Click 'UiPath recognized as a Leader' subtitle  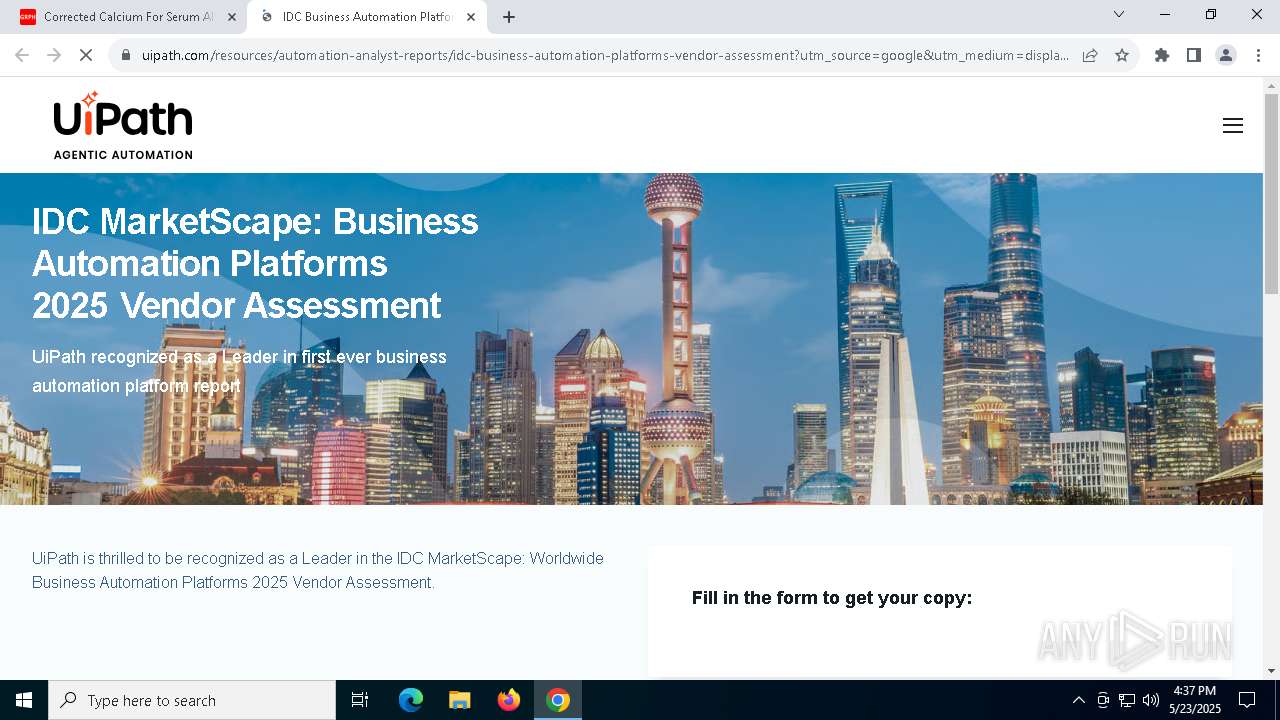tap(239, 371)
